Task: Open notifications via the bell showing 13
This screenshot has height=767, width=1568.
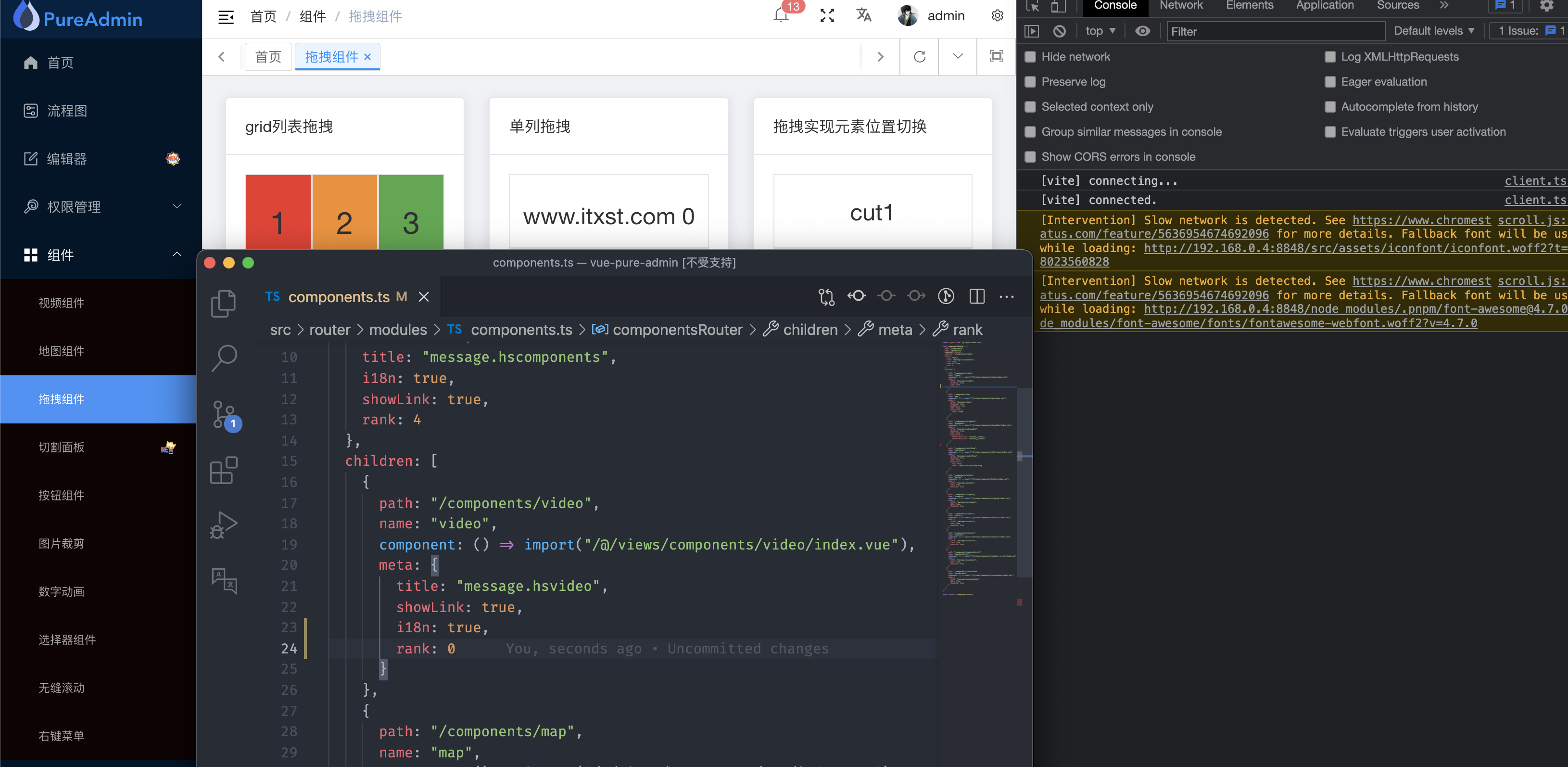Action: 782,16
